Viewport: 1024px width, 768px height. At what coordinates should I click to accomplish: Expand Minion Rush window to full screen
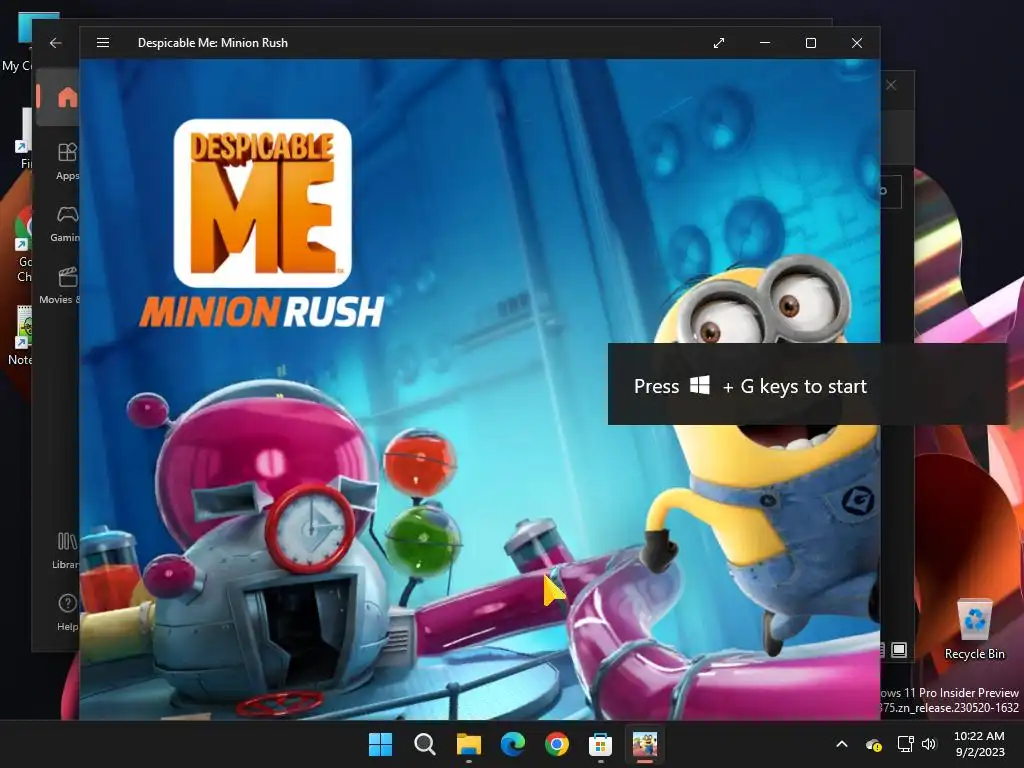point(719,43)
